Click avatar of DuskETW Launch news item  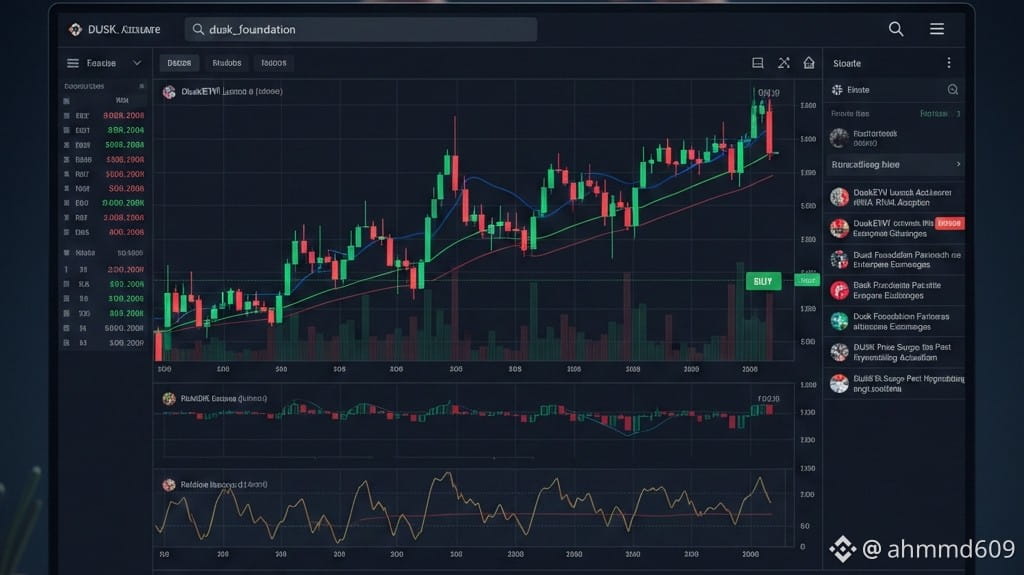839,197
